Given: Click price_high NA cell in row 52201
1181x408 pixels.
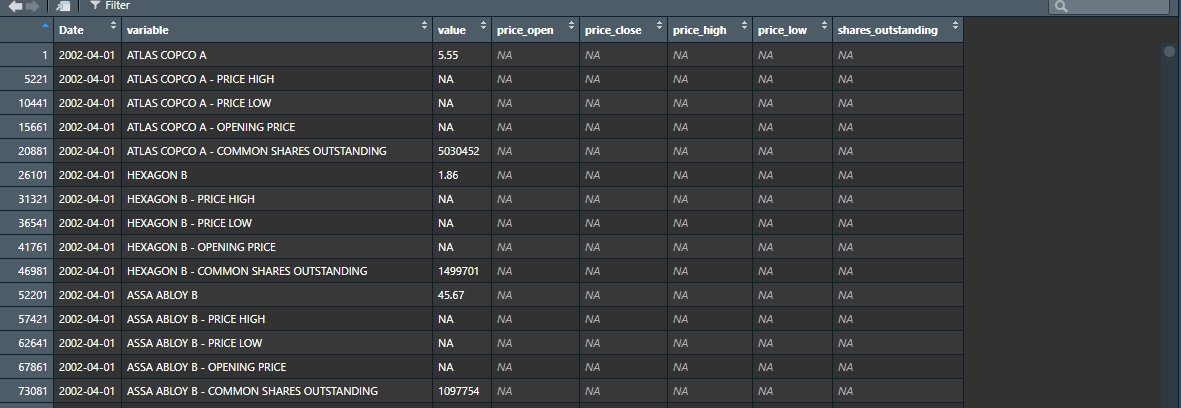Looking at the screenshot, I should (x=710, y=295).
